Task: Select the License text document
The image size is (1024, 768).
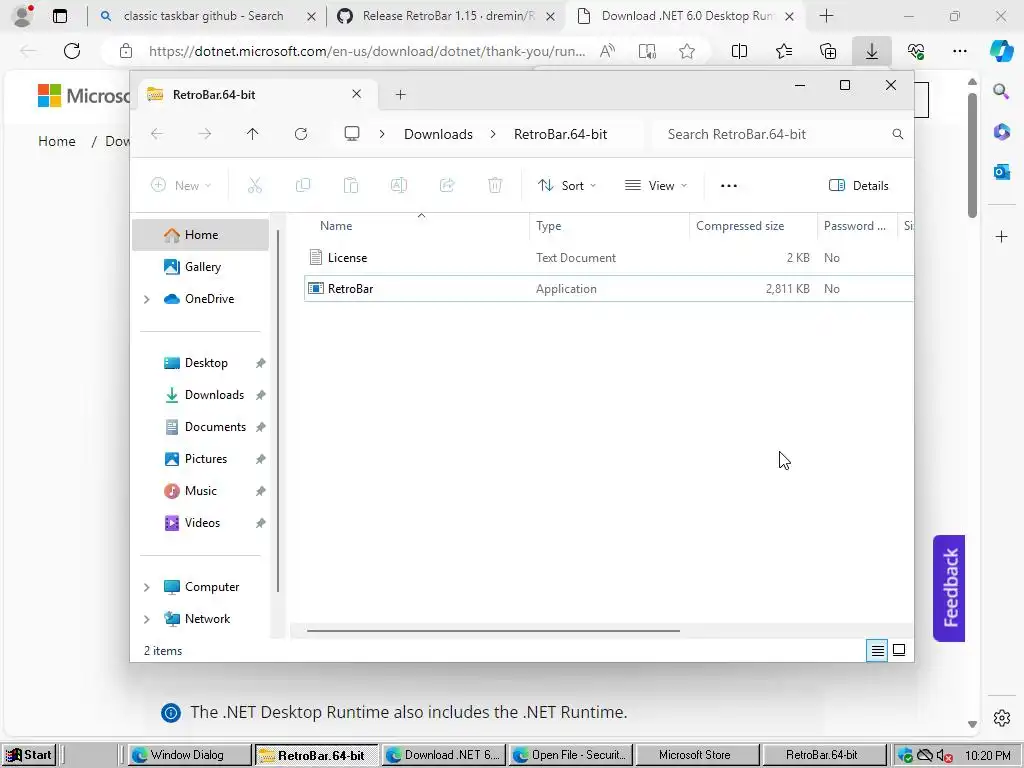Action: (x=609, y=258)
